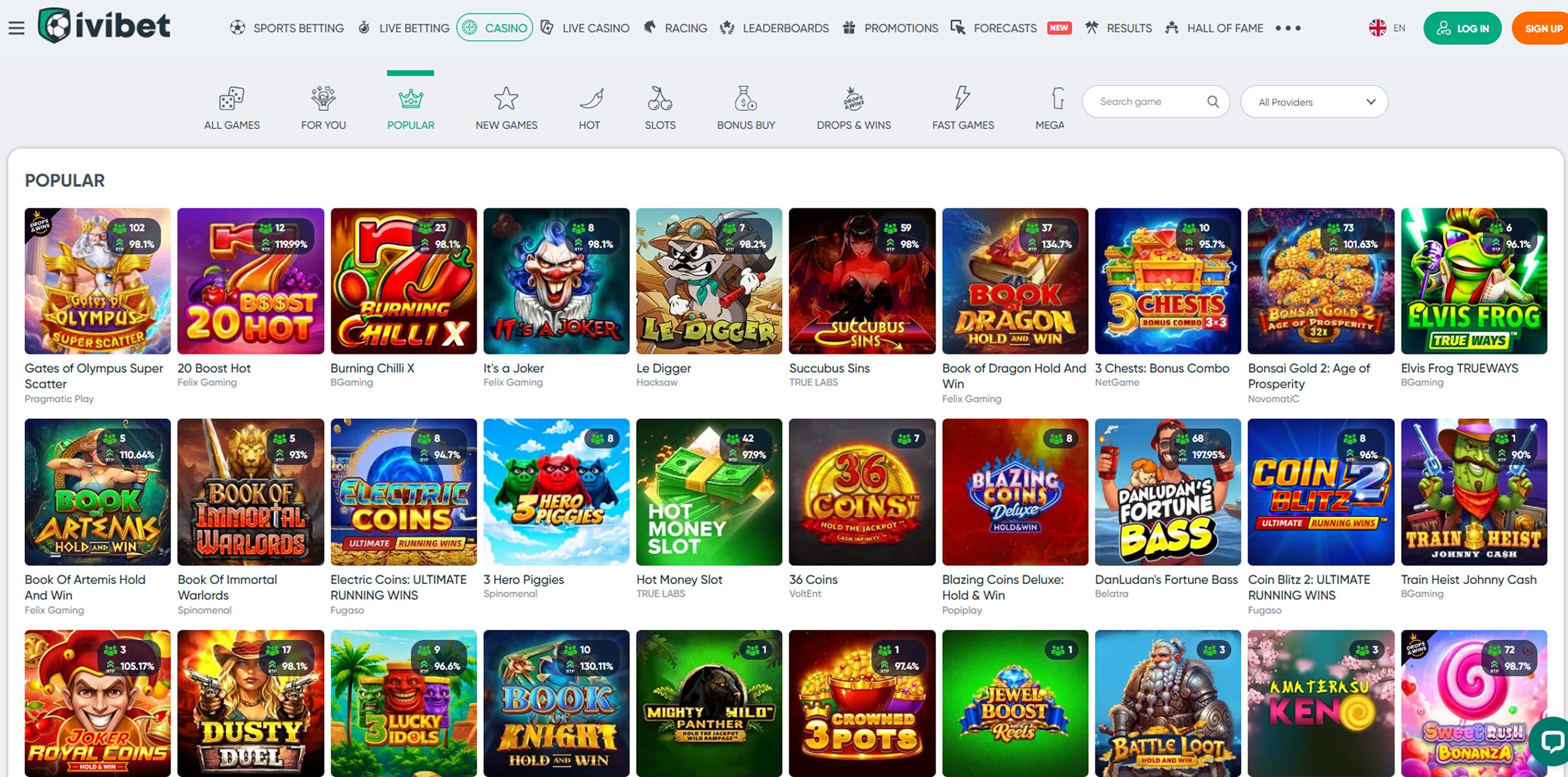Screen dimensions: 1568x777
Task: Open Crowned 3 Pots thumbnail
Action: point(862,704)
